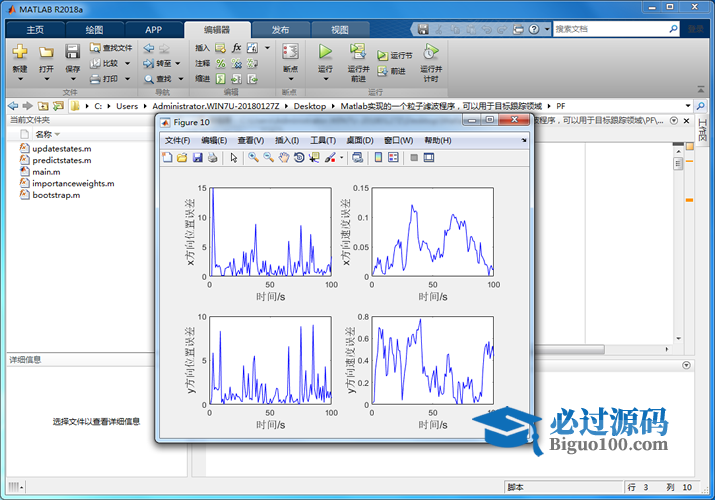Toggle the data cursor tool in the figure
Image resolution: width=715 pixels, height=500 pixels.
coord(314,157)
